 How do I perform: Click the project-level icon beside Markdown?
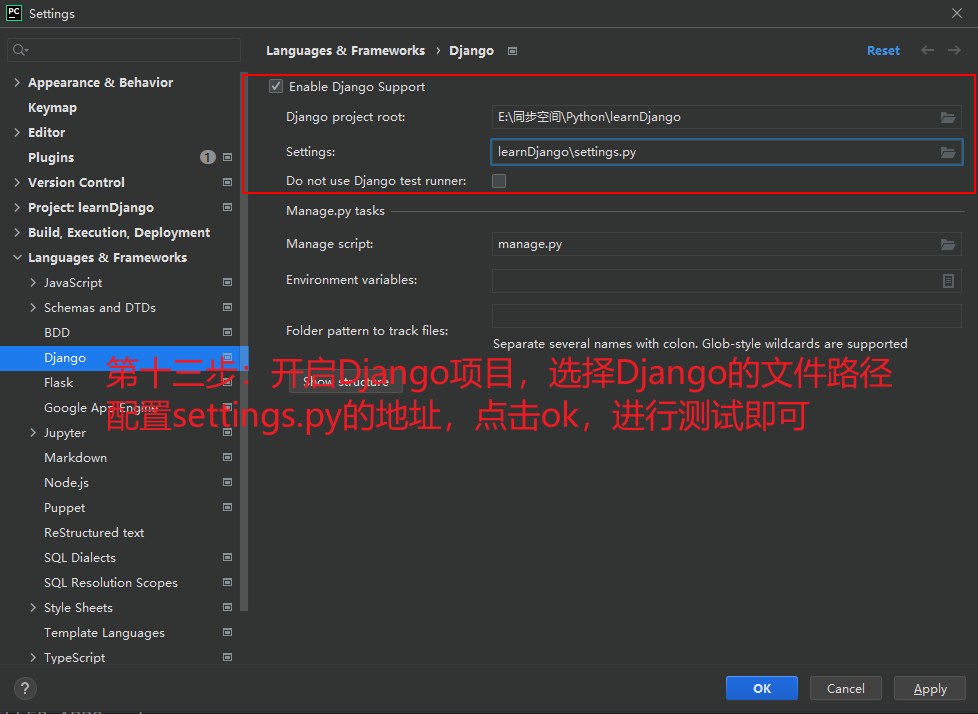[228, 457]
